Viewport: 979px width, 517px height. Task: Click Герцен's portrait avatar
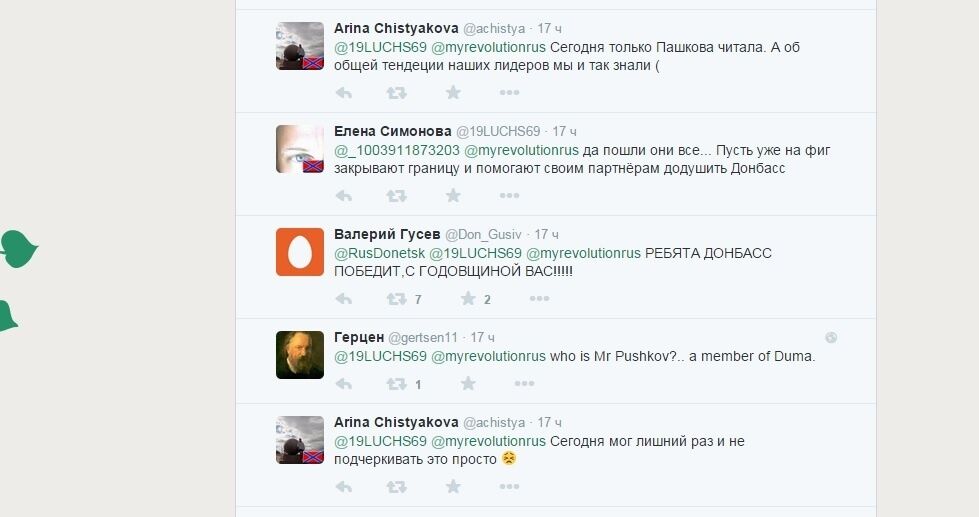point(299,355)
